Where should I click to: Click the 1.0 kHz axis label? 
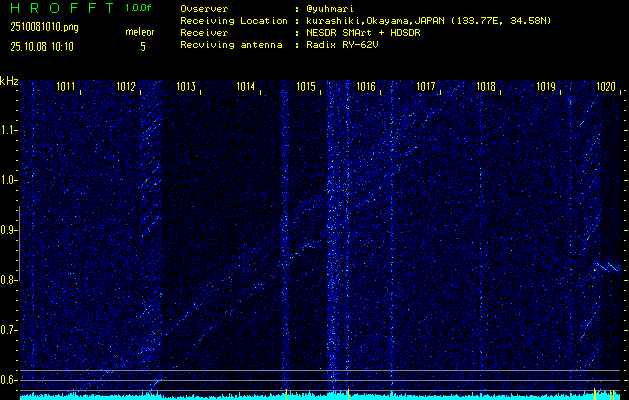coord(9,180)
